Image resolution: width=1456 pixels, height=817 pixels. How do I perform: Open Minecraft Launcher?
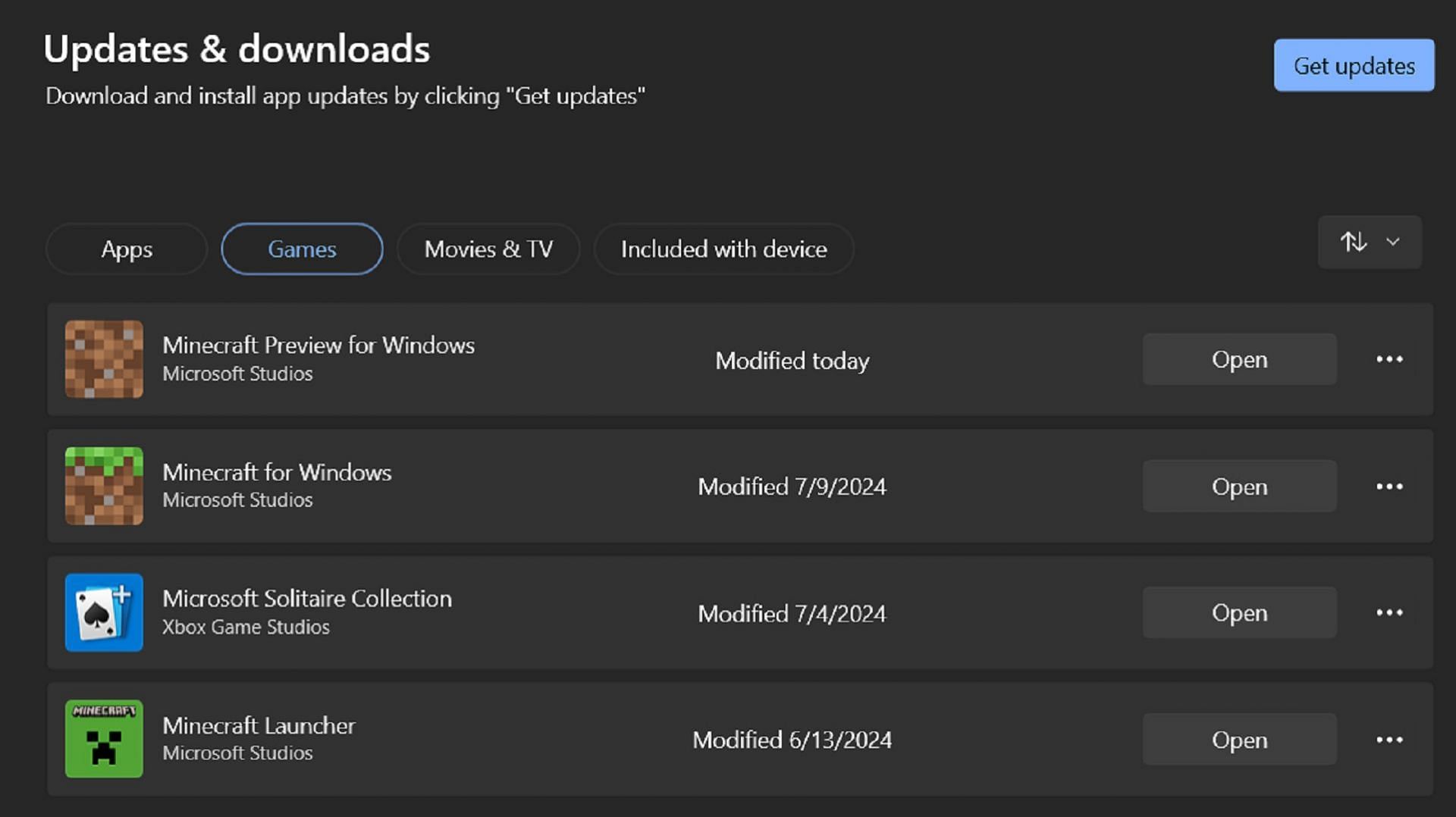1240,740
